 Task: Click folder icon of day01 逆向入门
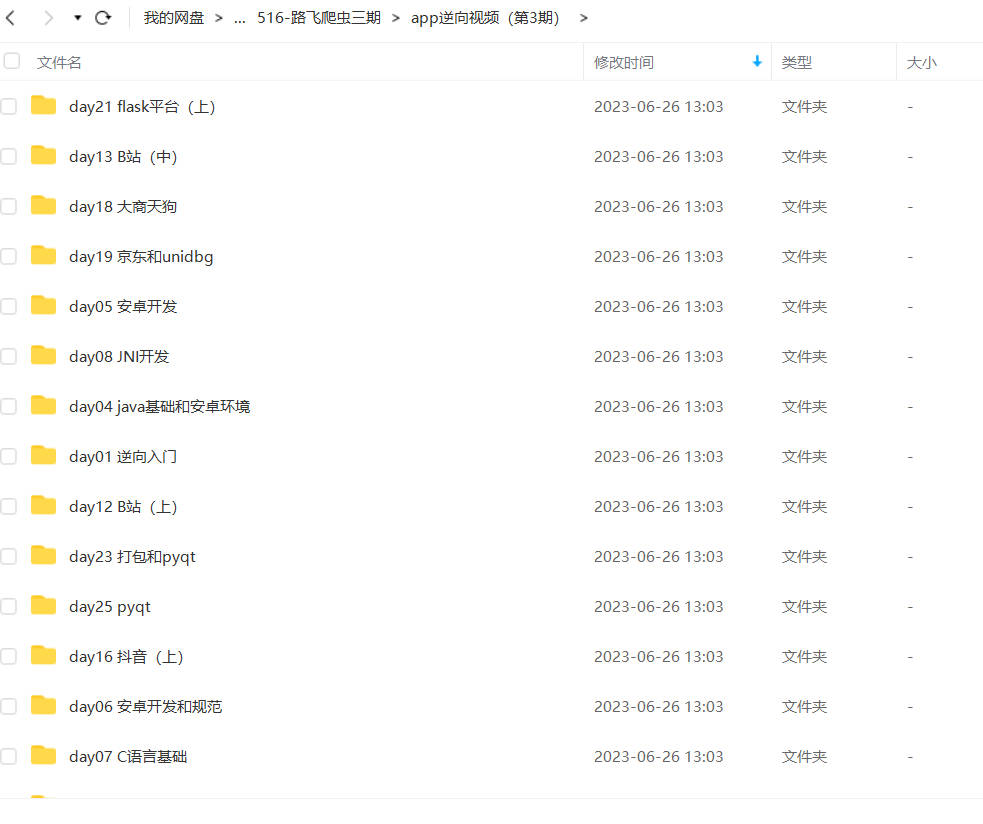click(x=43, y=455)
